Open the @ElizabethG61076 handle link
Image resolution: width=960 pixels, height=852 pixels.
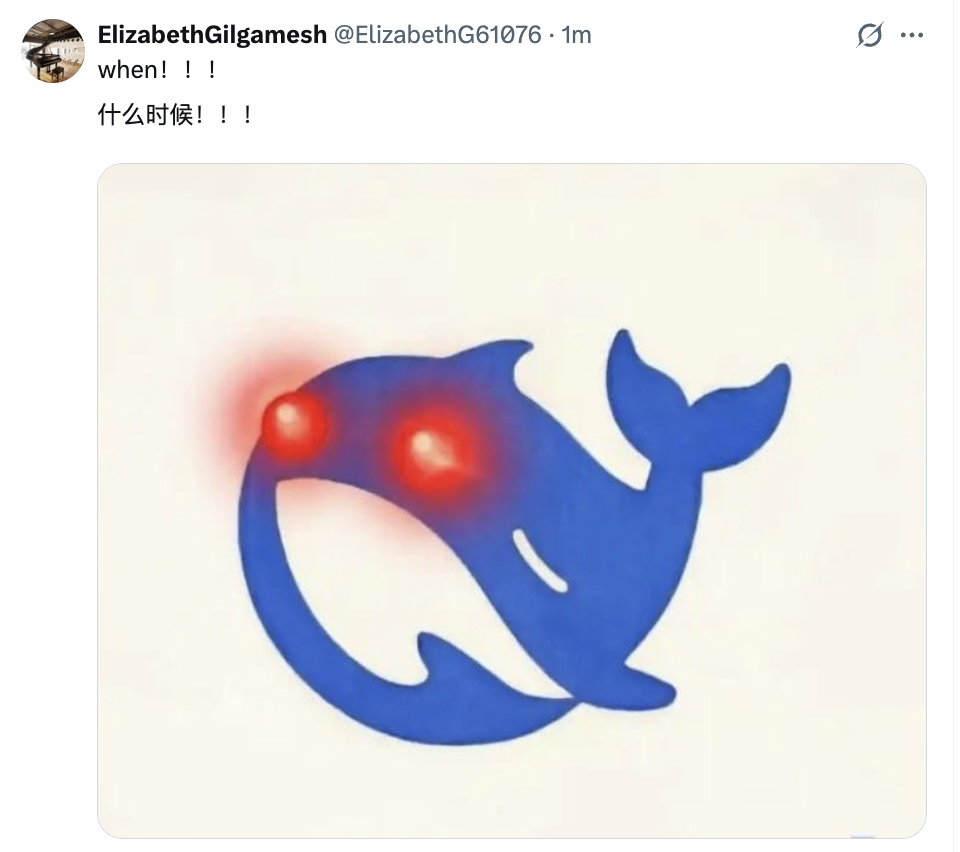click(x=437, y=35)
